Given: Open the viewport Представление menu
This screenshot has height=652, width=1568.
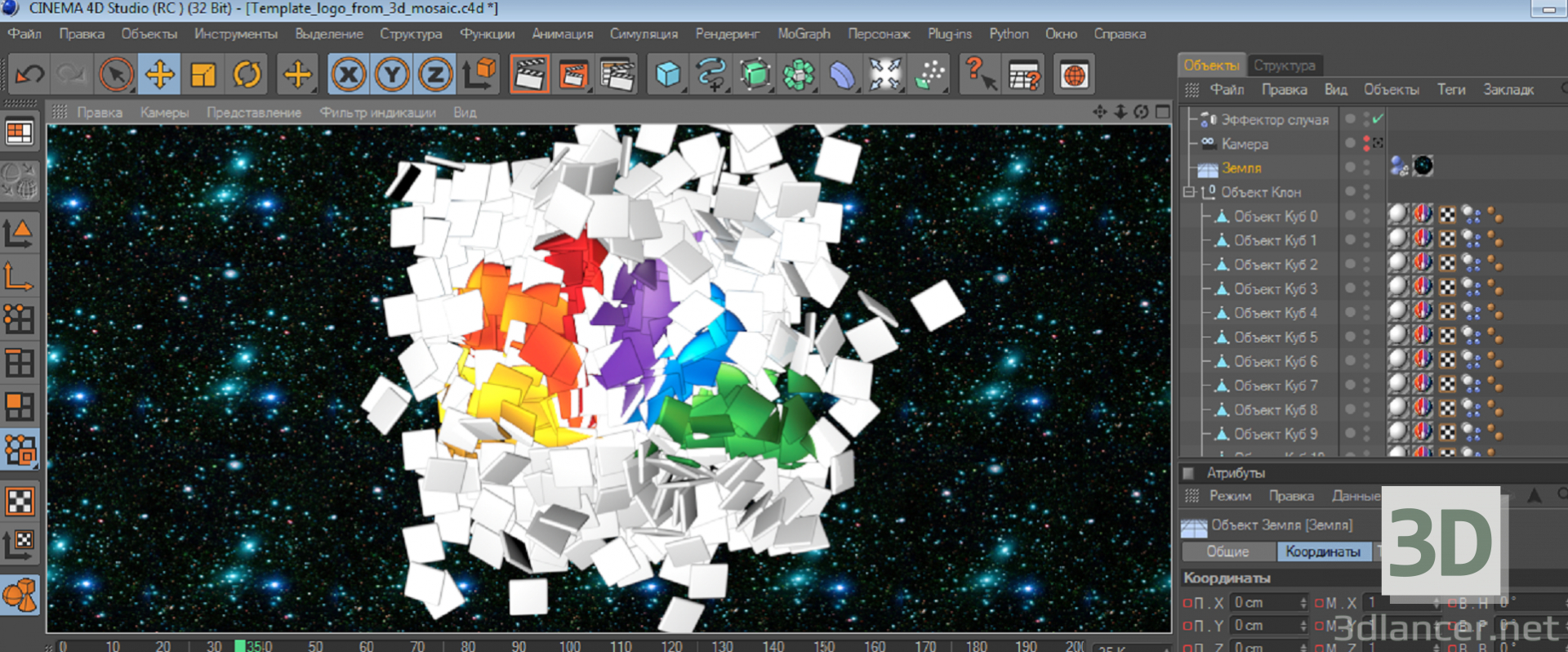Looking at the screenshot, I should click(x=254, y=113).
